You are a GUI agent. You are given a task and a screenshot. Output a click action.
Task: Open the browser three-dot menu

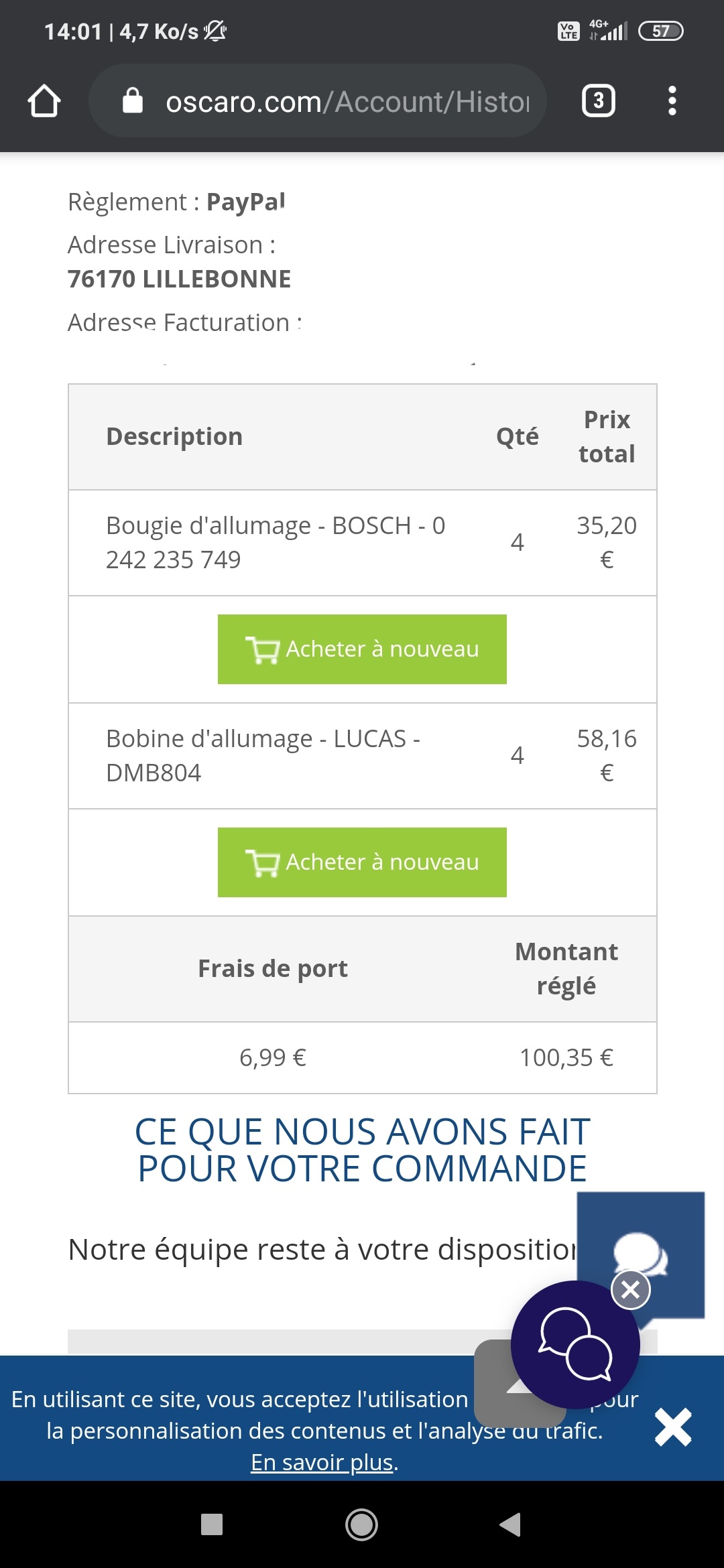point(672,101)
